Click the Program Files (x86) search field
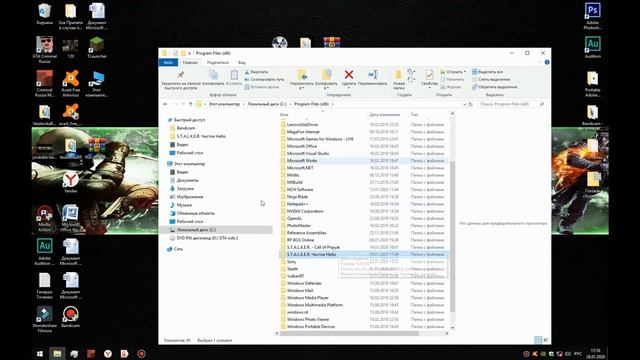The image size is (640, 360). [x=512, y=104]
